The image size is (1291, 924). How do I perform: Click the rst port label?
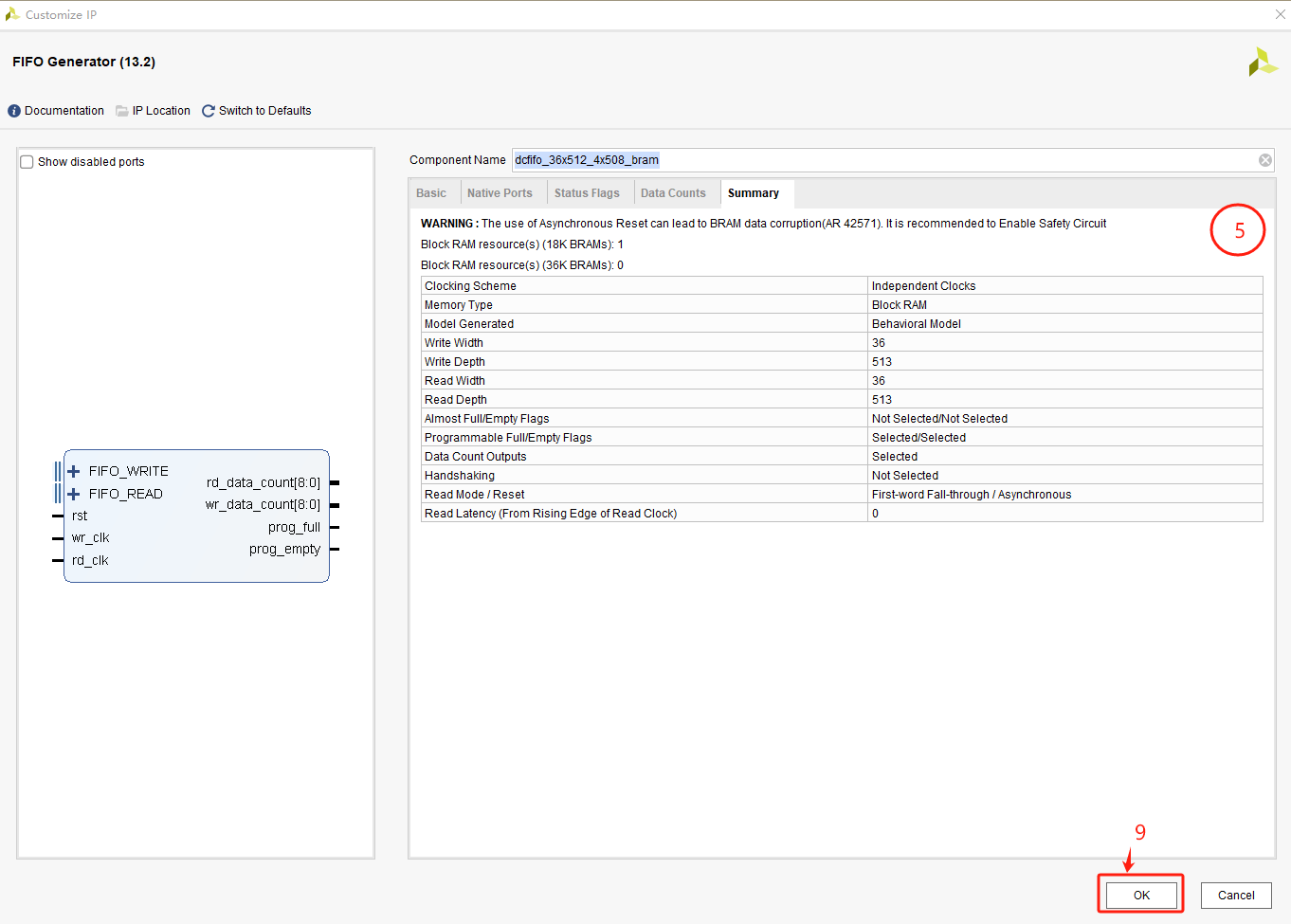(80, 516)
